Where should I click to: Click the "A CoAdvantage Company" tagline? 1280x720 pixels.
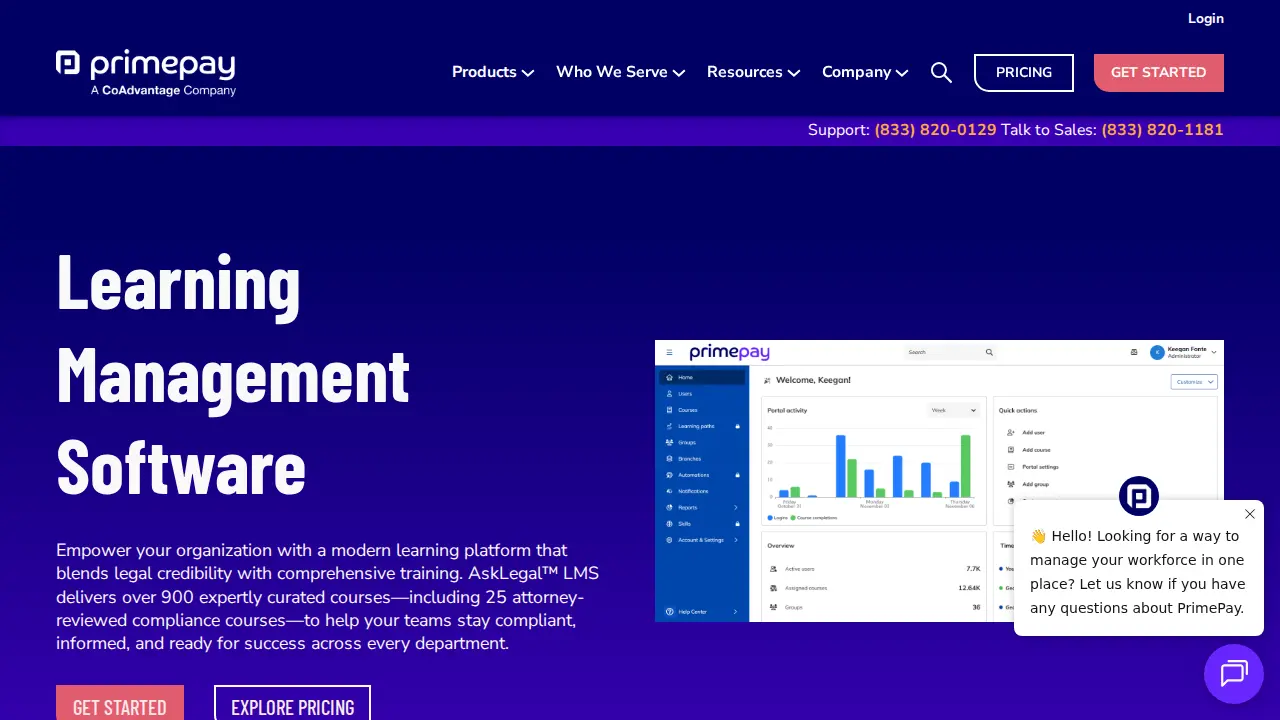[x=163, y=90]
